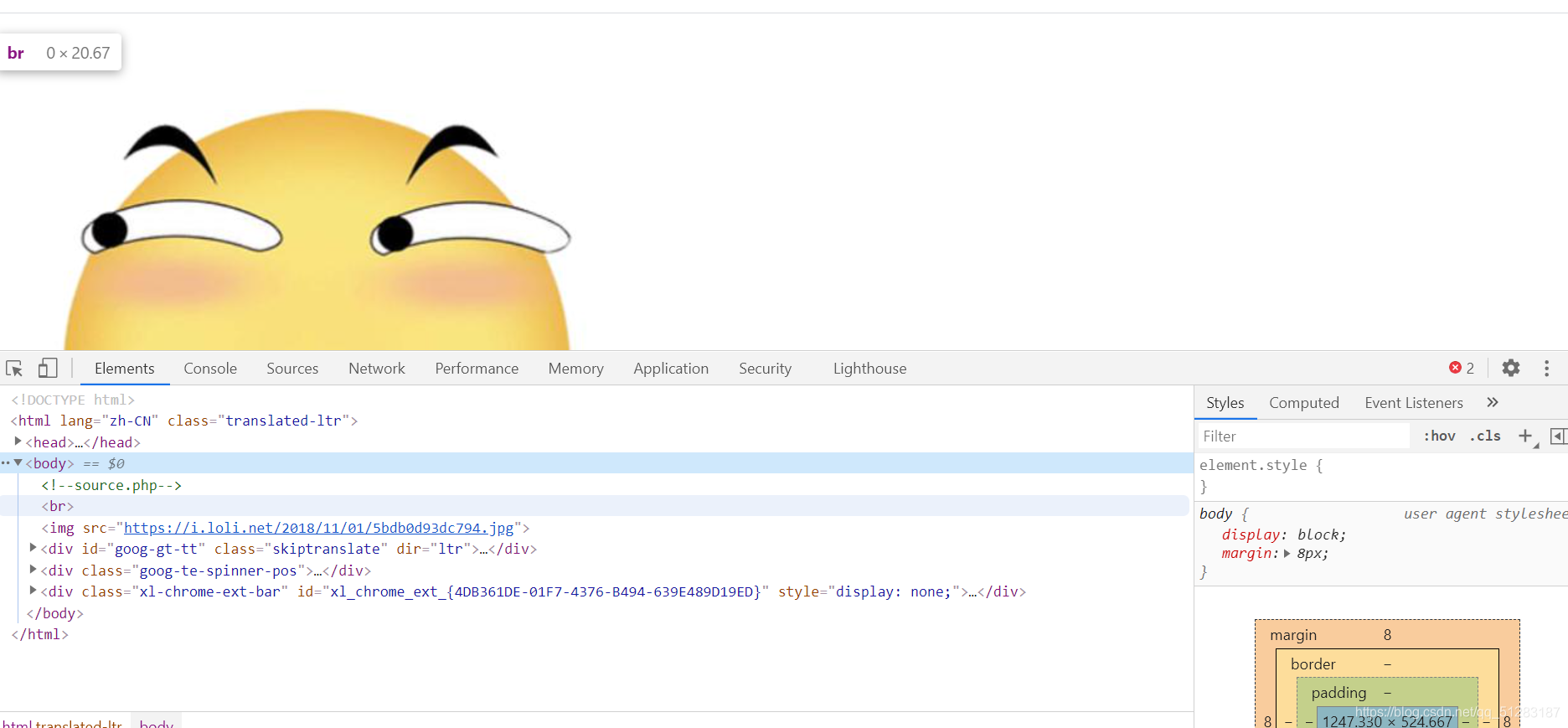Open DevTools settings gear
The height and width of the screenshot is (728, 1568).
[x=1511, y=368]
